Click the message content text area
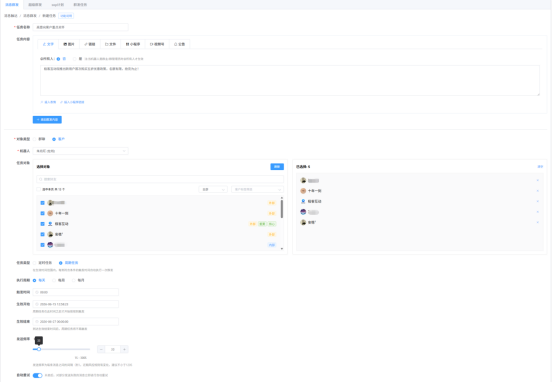 [290, 80]
